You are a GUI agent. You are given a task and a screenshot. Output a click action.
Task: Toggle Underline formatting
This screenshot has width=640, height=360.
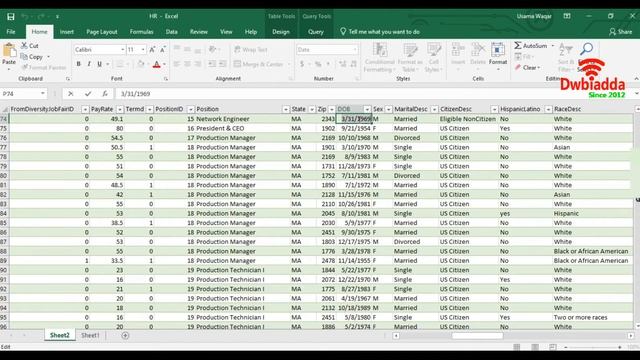99,64
